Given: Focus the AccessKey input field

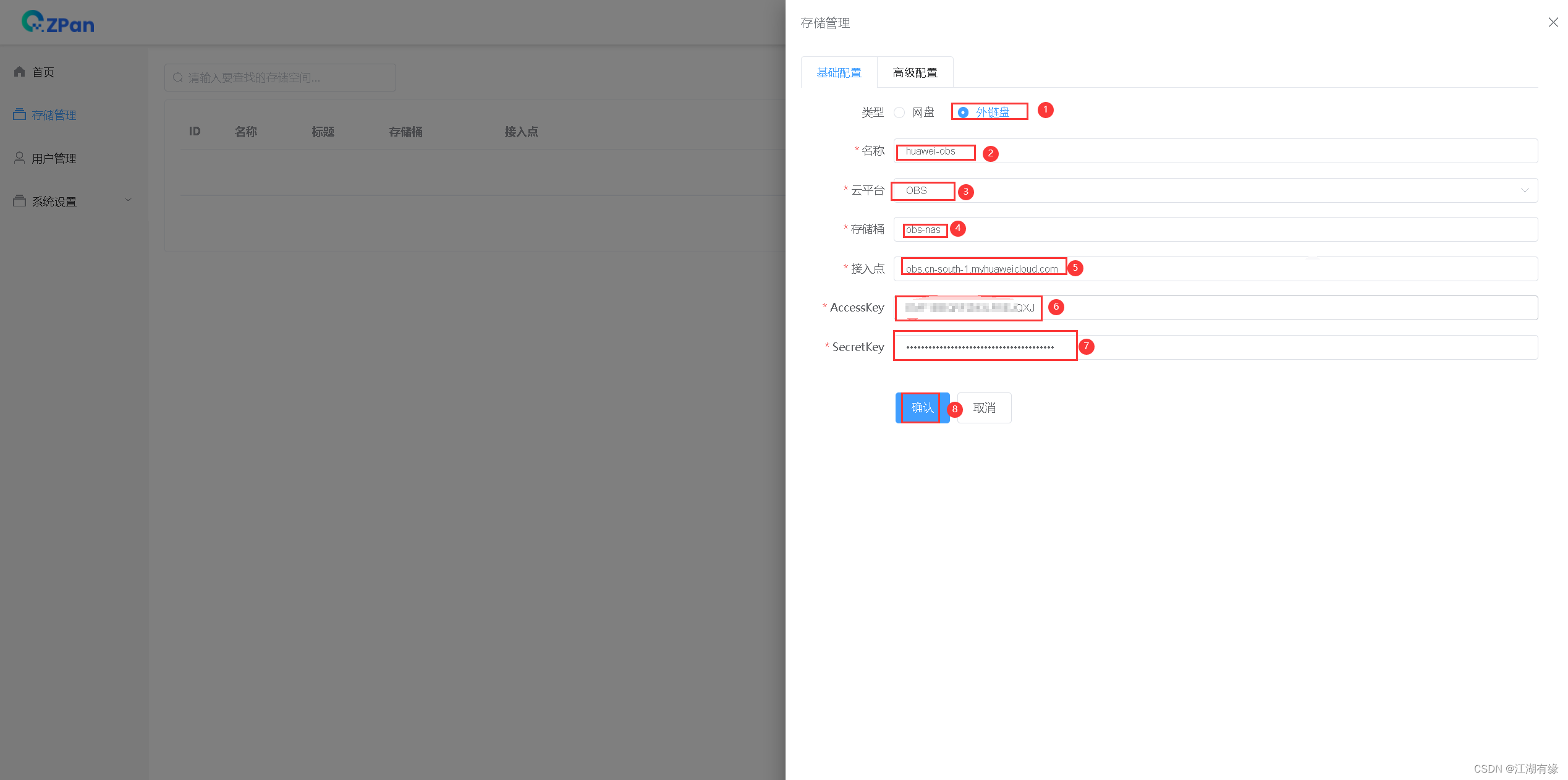Looking at the screenshot, I should point(1216,308).
